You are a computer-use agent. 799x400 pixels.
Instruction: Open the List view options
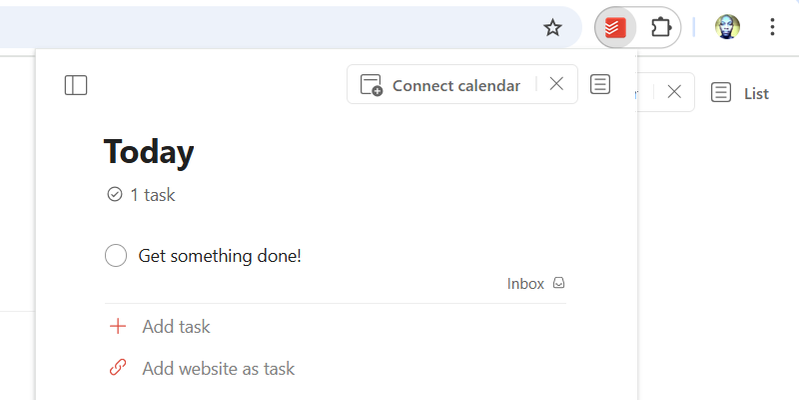[x=740, y=93]
